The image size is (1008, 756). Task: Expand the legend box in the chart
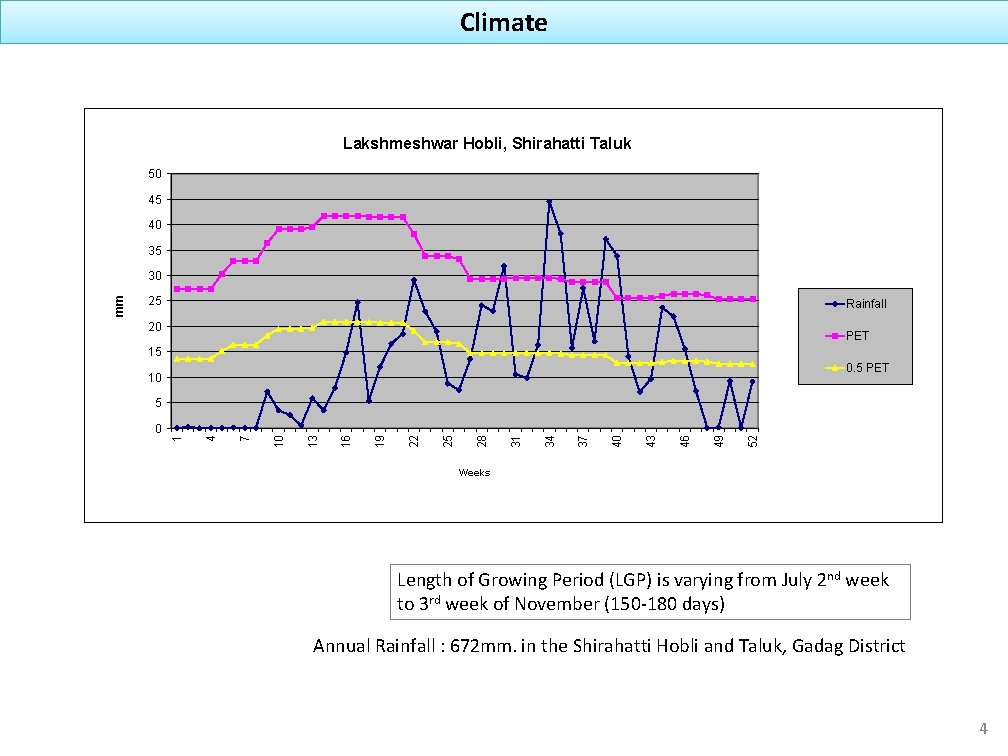coord(857,337)
